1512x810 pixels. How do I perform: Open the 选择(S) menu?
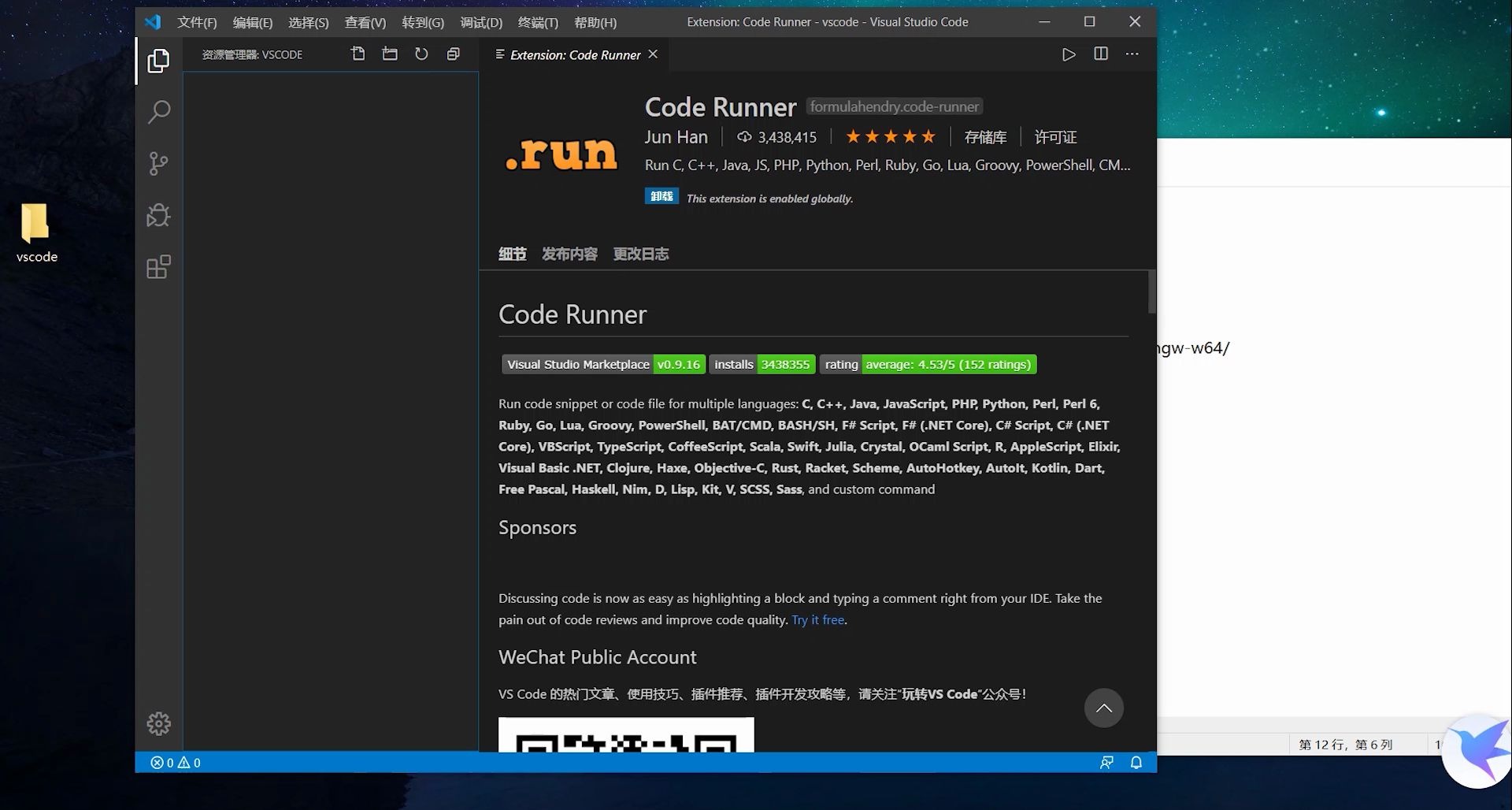[309, 22]
